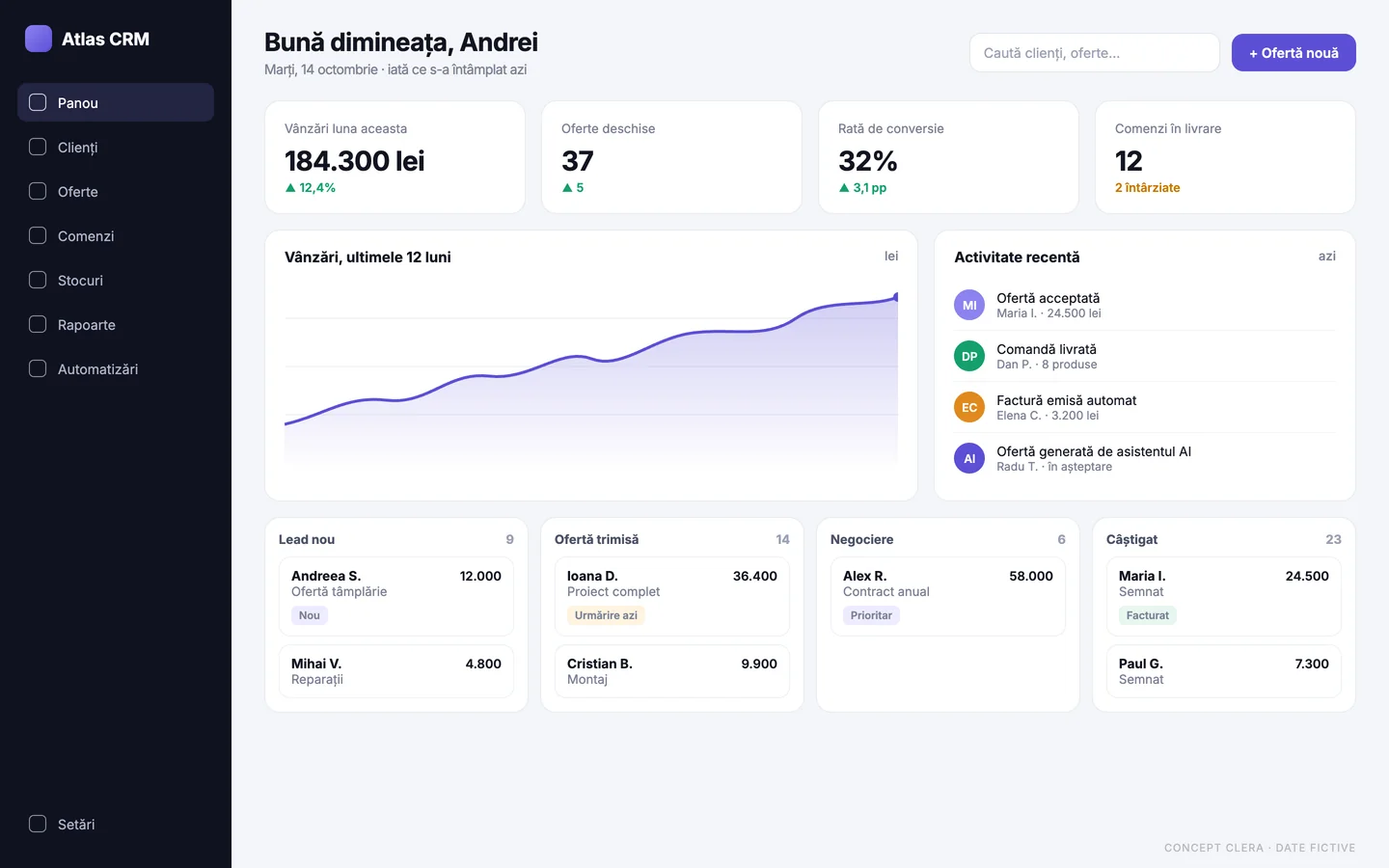
Task: Click the Stocuri sidebar icon
Action: 38,280
